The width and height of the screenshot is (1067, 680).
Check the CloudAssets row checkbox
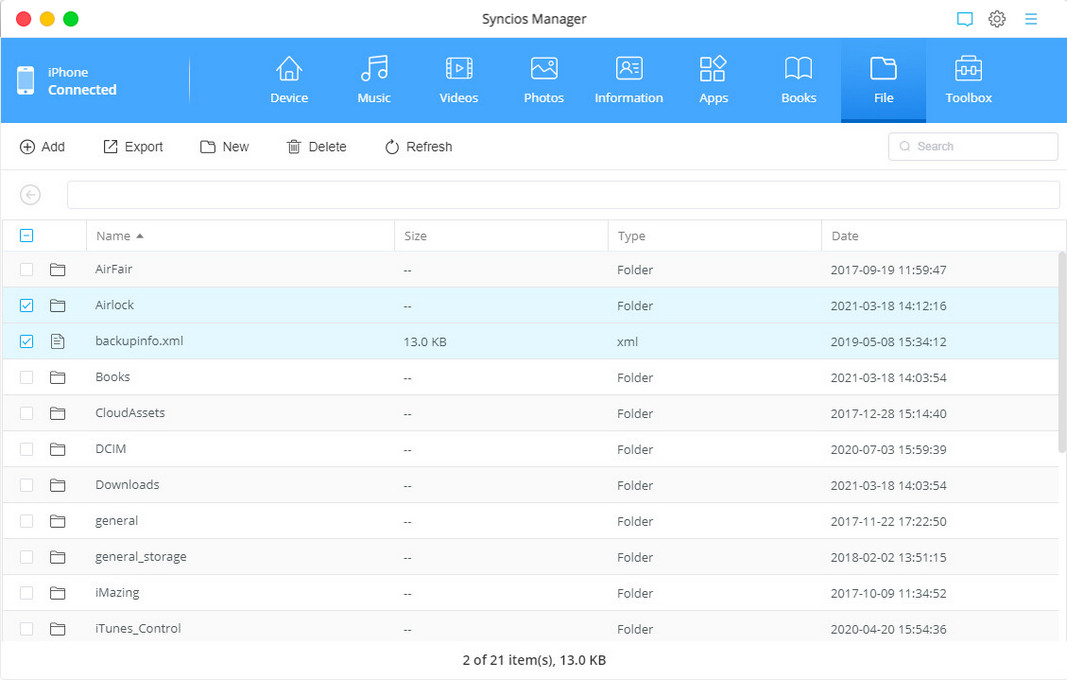tap(27, 413)
